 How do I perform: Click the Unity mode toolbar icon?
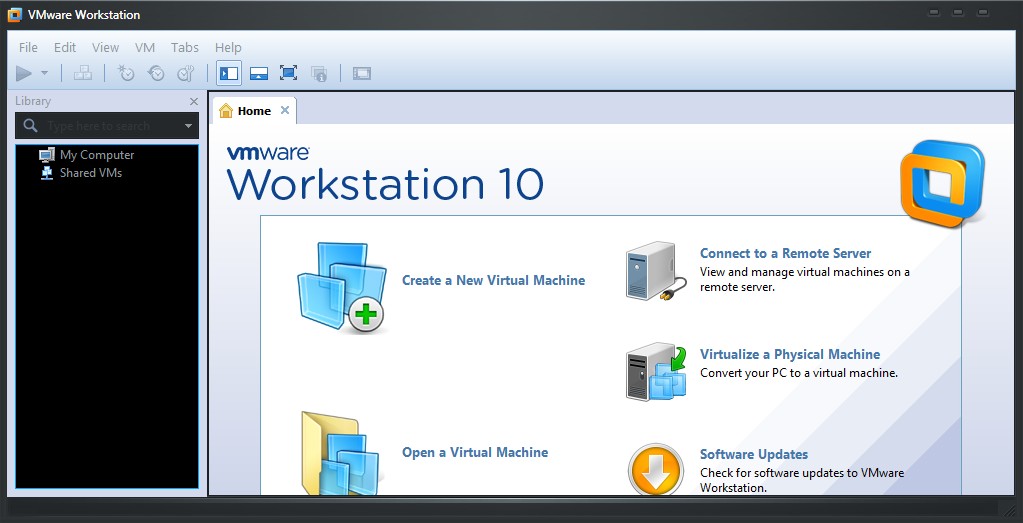(319, 73)
